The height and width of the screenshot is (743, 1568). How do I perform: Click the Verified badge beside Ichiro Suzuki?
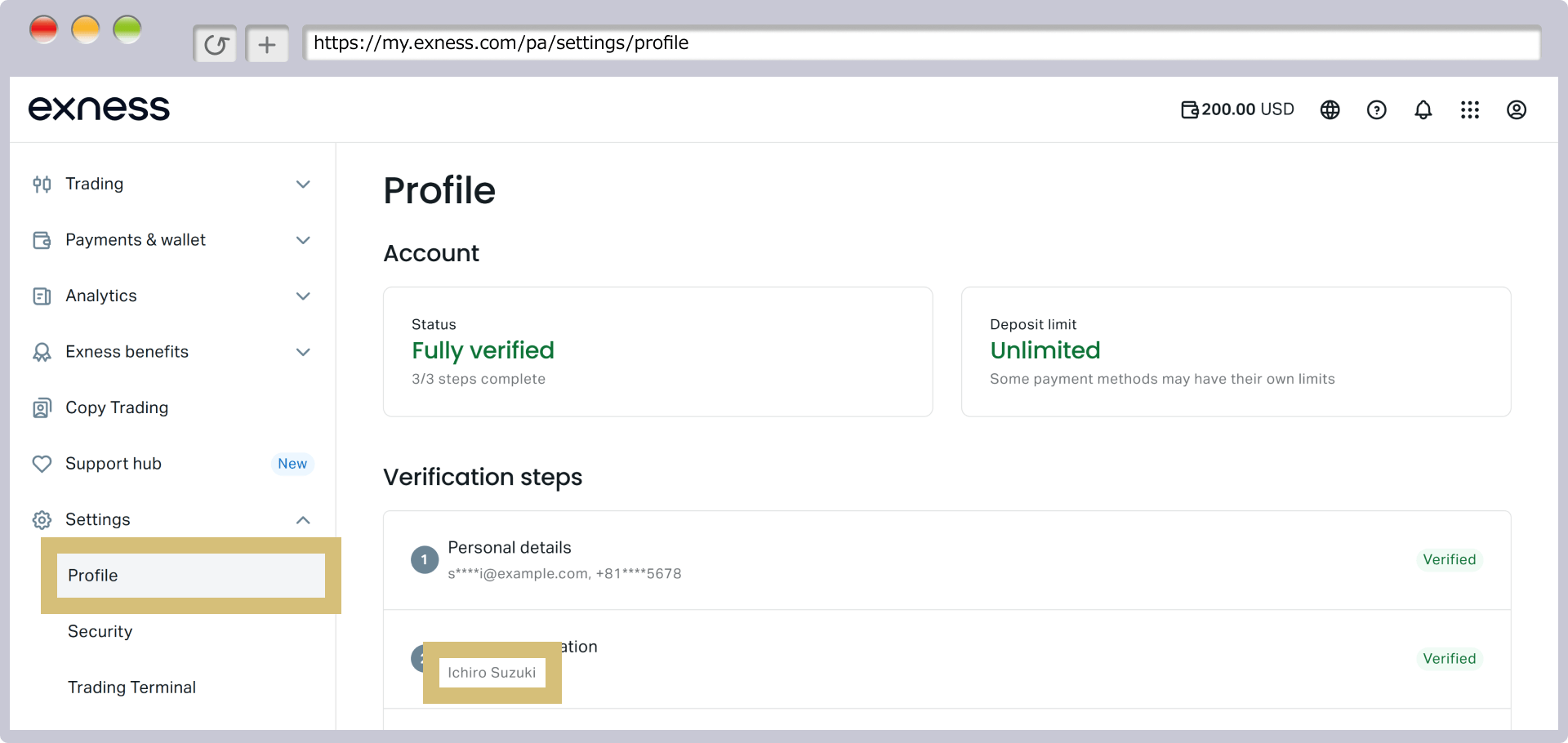1450,659
